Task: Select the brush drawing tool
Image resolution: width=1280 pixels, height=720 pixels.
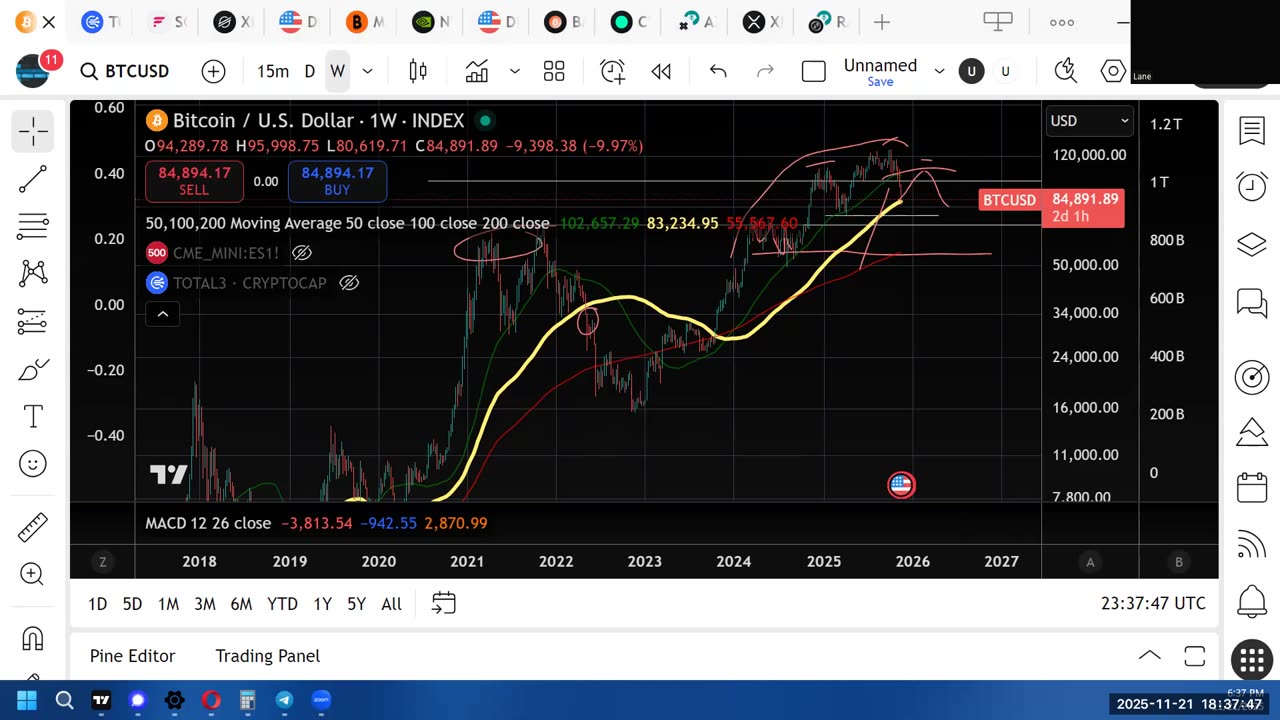Action: (x=32, y=370)
